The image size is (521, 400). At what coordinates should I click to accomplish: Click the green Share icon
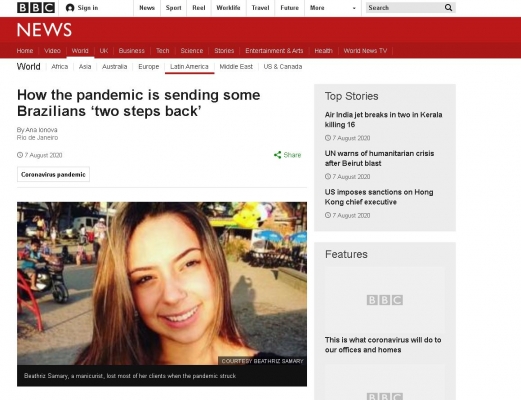[277, 155]
